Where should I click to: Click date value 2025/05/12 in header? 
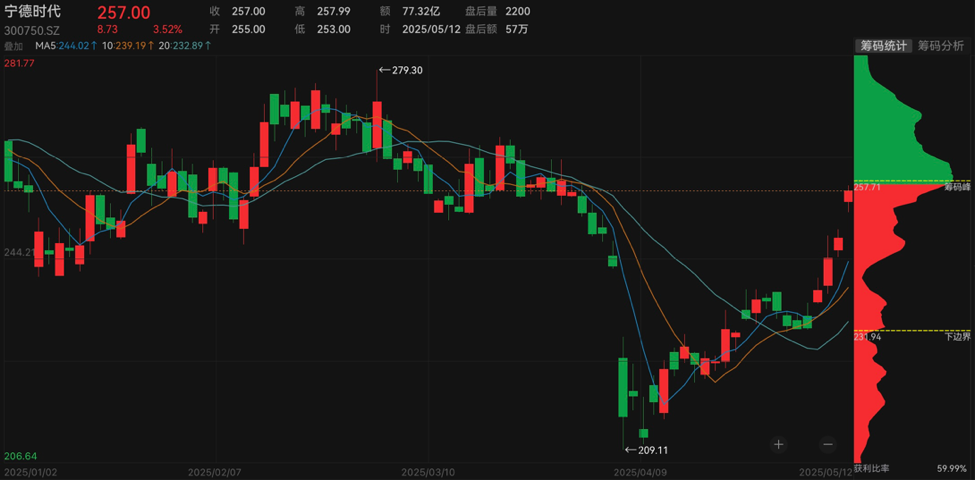click(432, 29)
